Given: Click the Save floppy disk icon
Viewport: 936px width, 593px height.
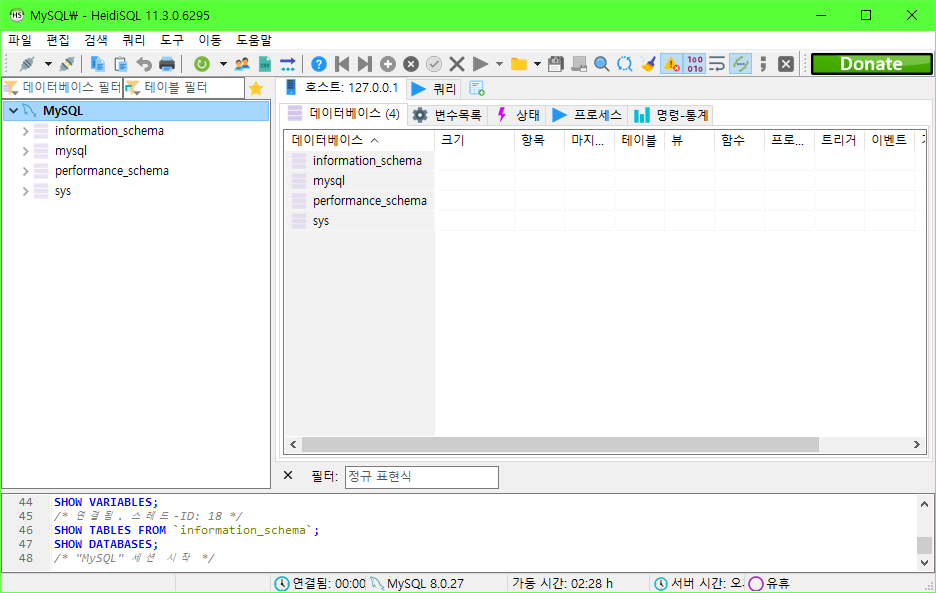Looking at the screenshot, I should pyautogui.click(x=556, y=64).
